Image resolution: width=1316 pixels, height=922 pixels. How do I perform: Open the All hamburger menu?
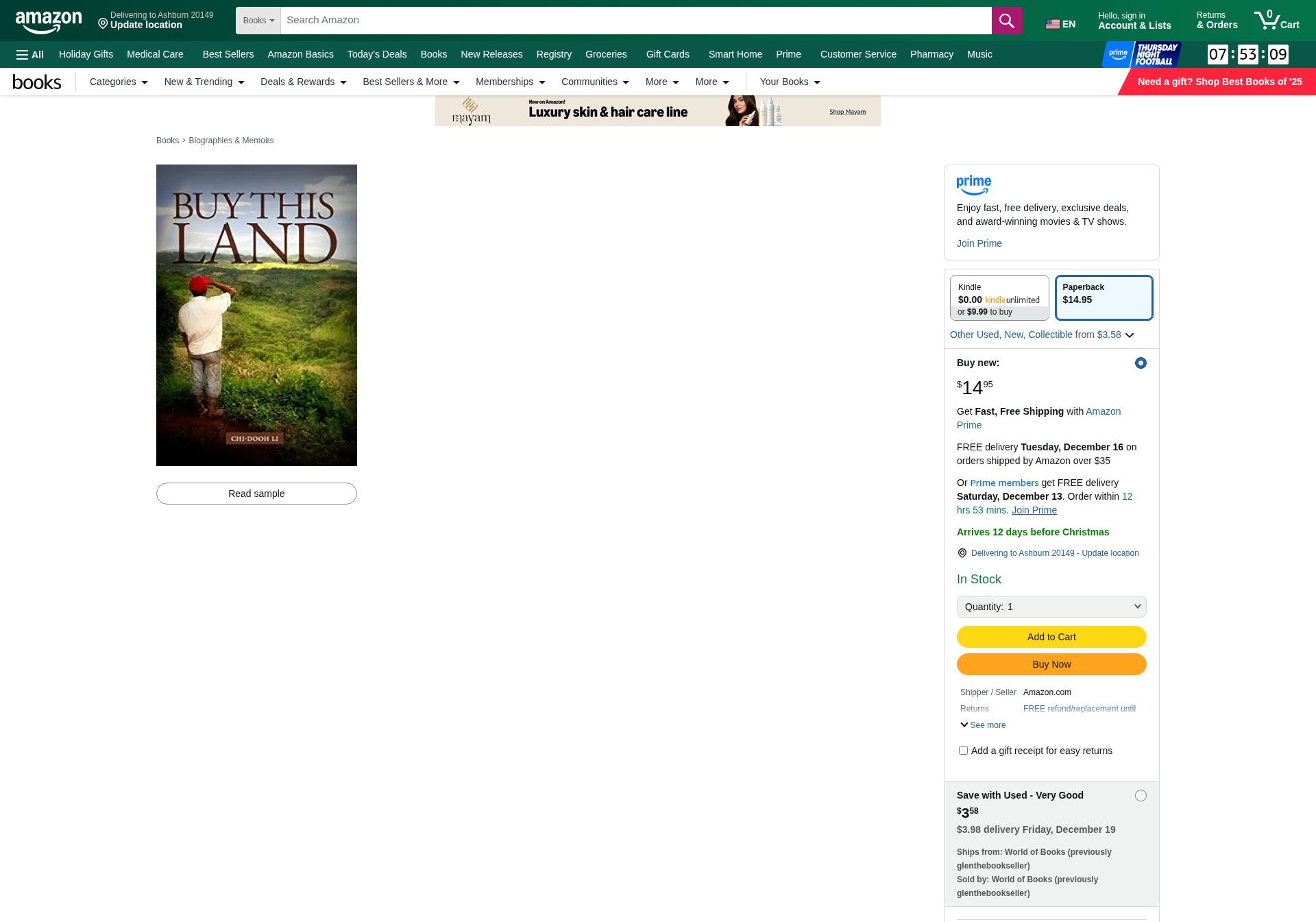tap(30, 55)
